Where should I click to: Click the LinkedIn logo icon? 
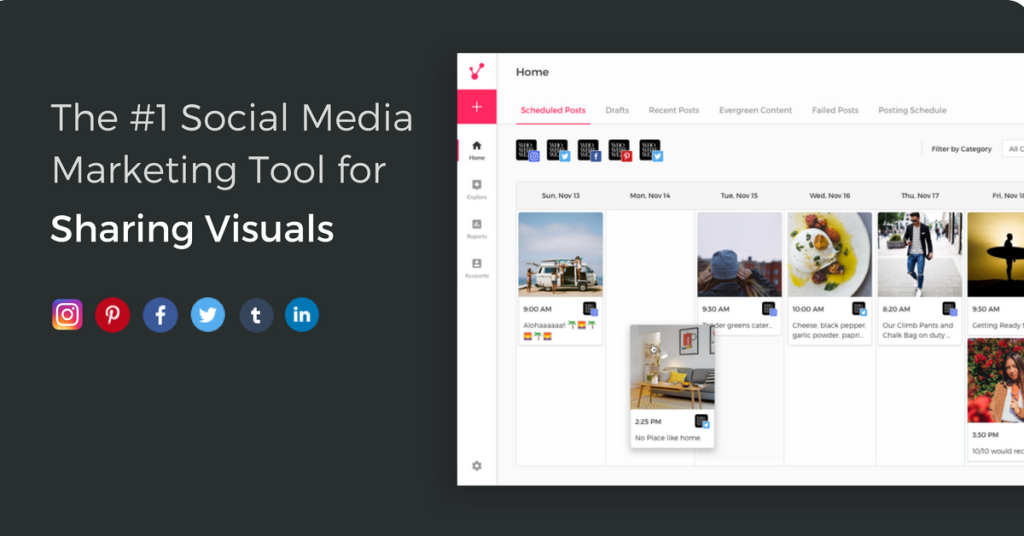[302, 315]
